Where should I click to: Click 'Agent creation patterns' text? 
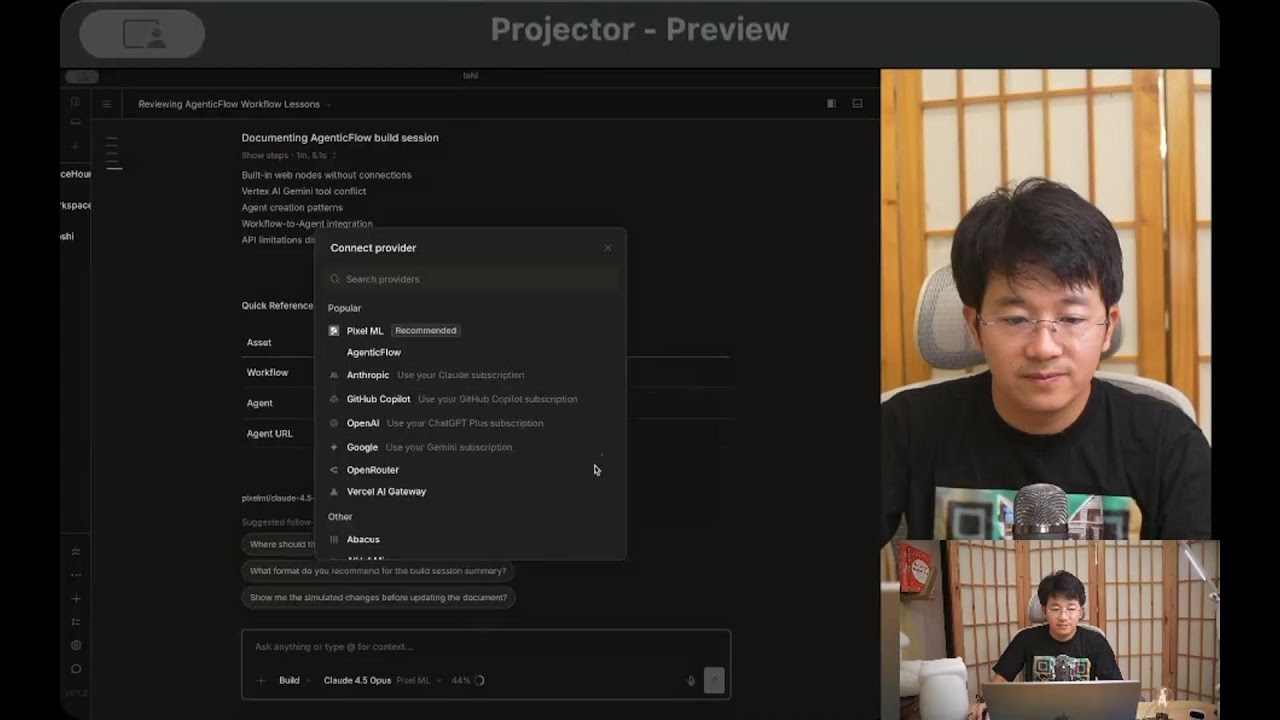(x=292, y=207)
